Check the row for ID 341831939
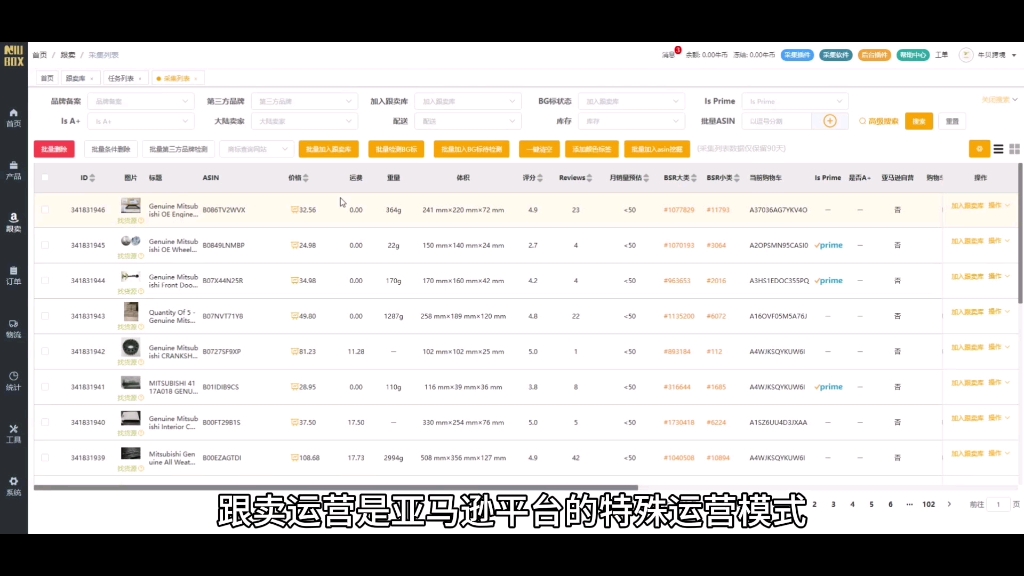The image size is (1024, 576). tap(44, 458)
